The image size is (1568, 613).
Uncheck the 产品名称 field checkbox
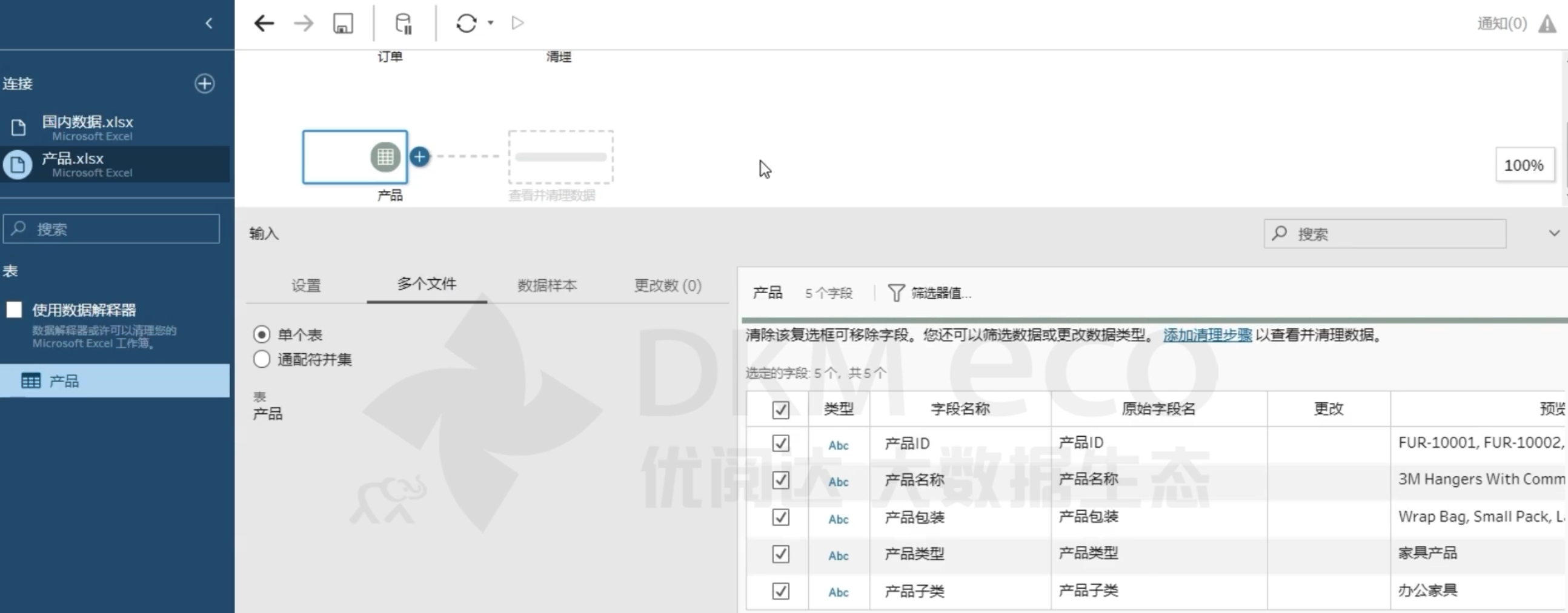[x=780, y=480]
